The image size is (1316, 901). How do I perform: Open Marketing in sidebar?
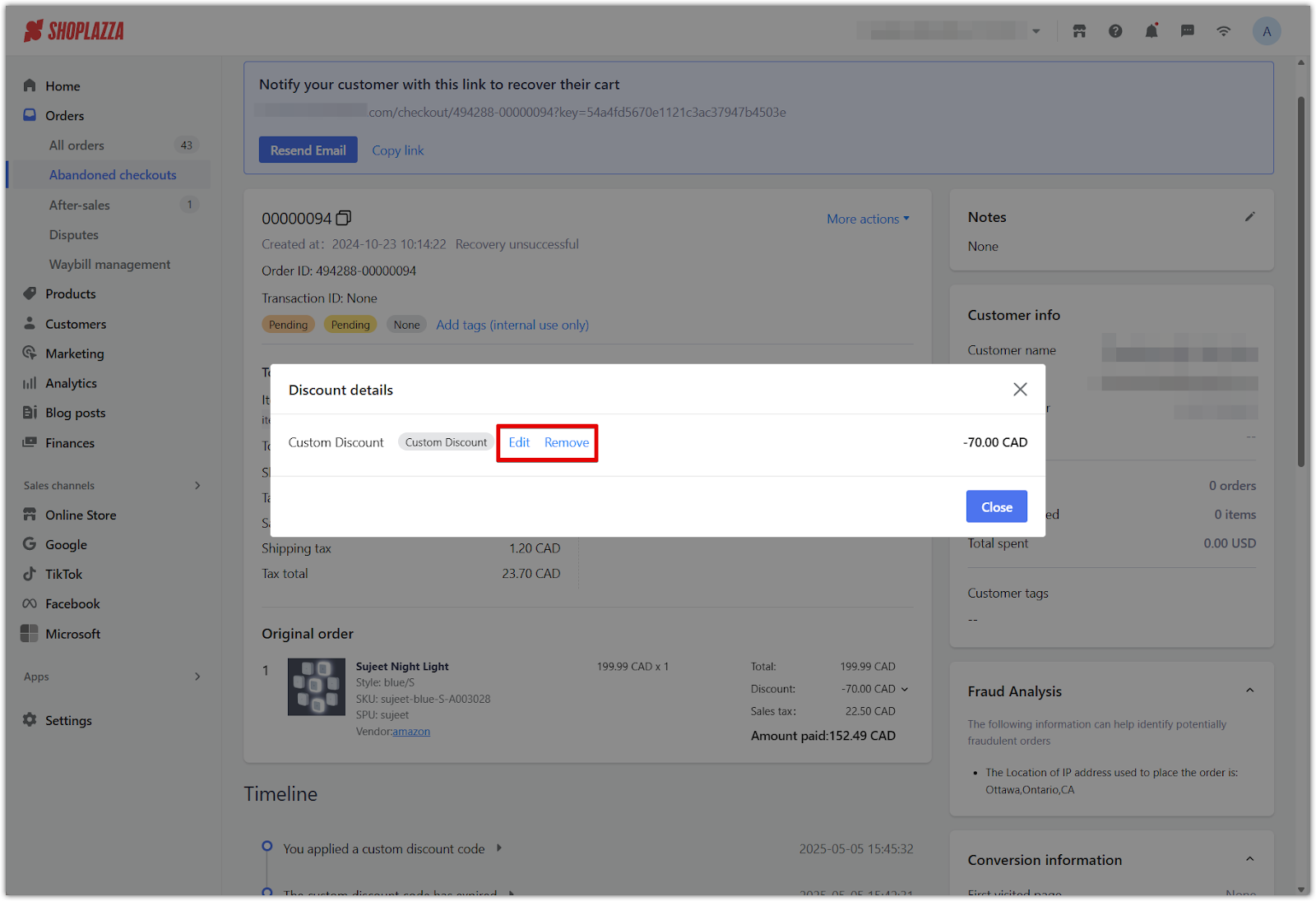pyautogui.click(x=74, y=354)
